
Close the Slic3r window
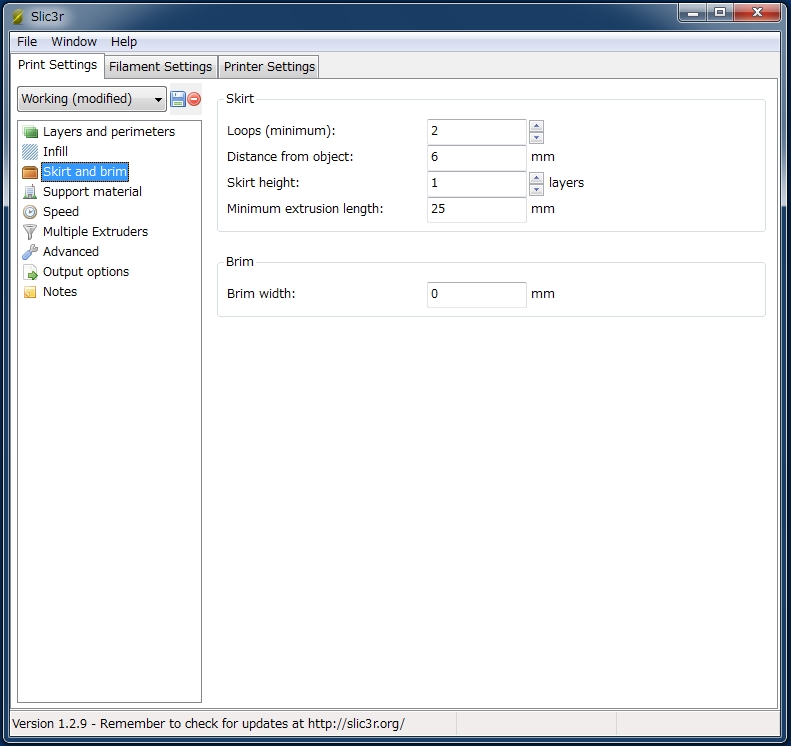[x=757, y=13]
